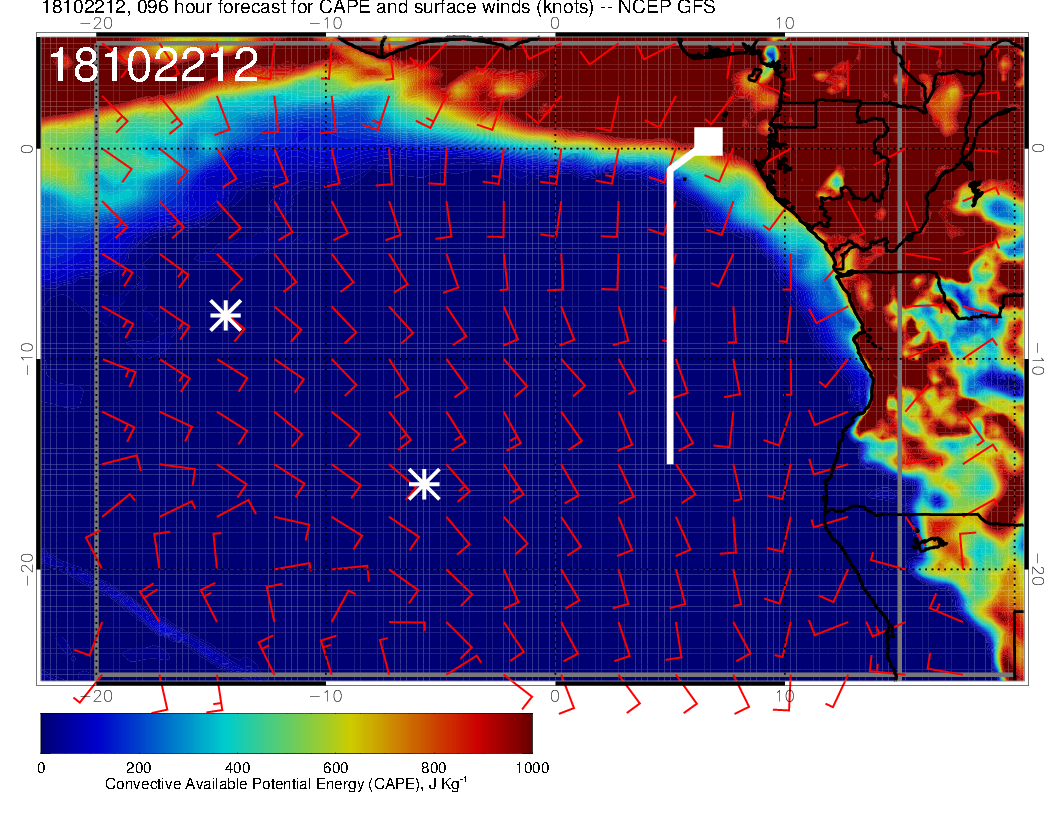Viewport: 1056px width, 816px height.
Task: Click the left axis latitude label −20
Action: (x=26, y=569)
